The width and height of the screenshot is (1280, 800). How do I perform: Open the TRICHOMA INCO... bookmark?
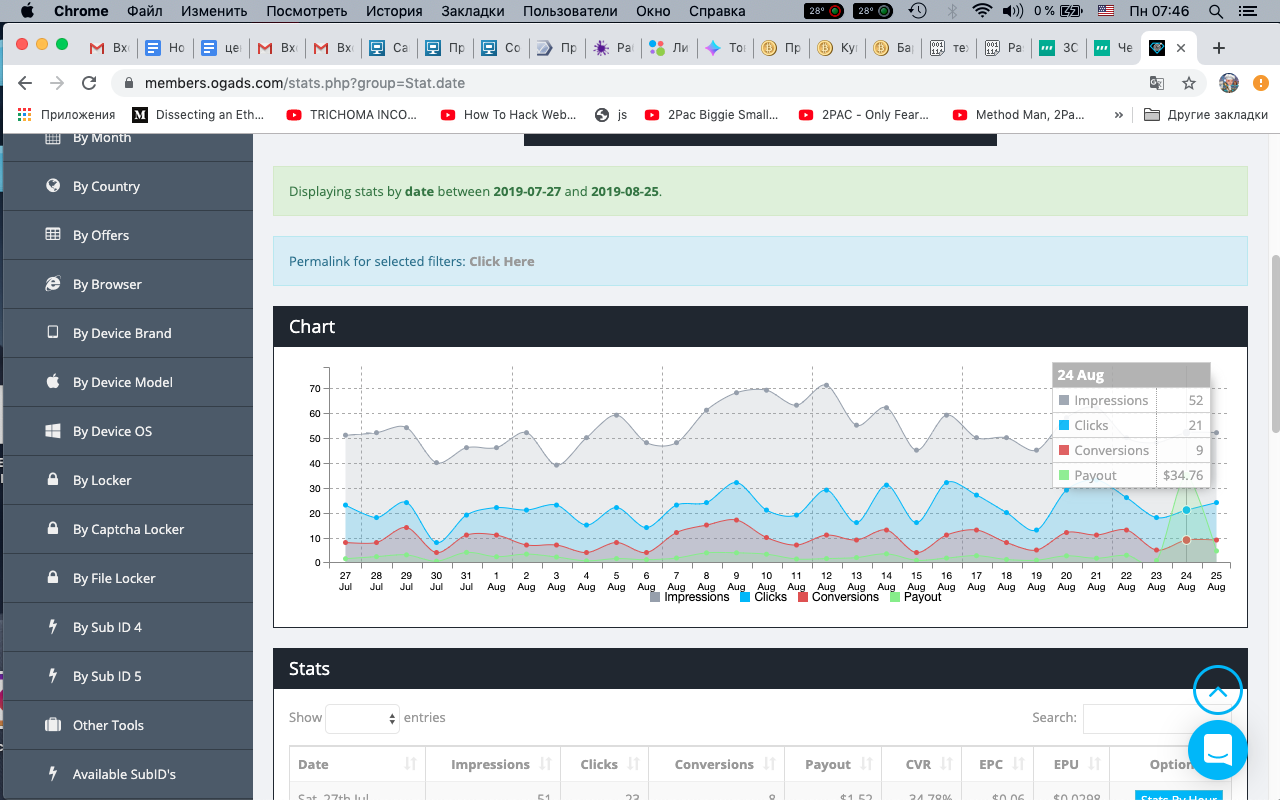pos(352,115)
